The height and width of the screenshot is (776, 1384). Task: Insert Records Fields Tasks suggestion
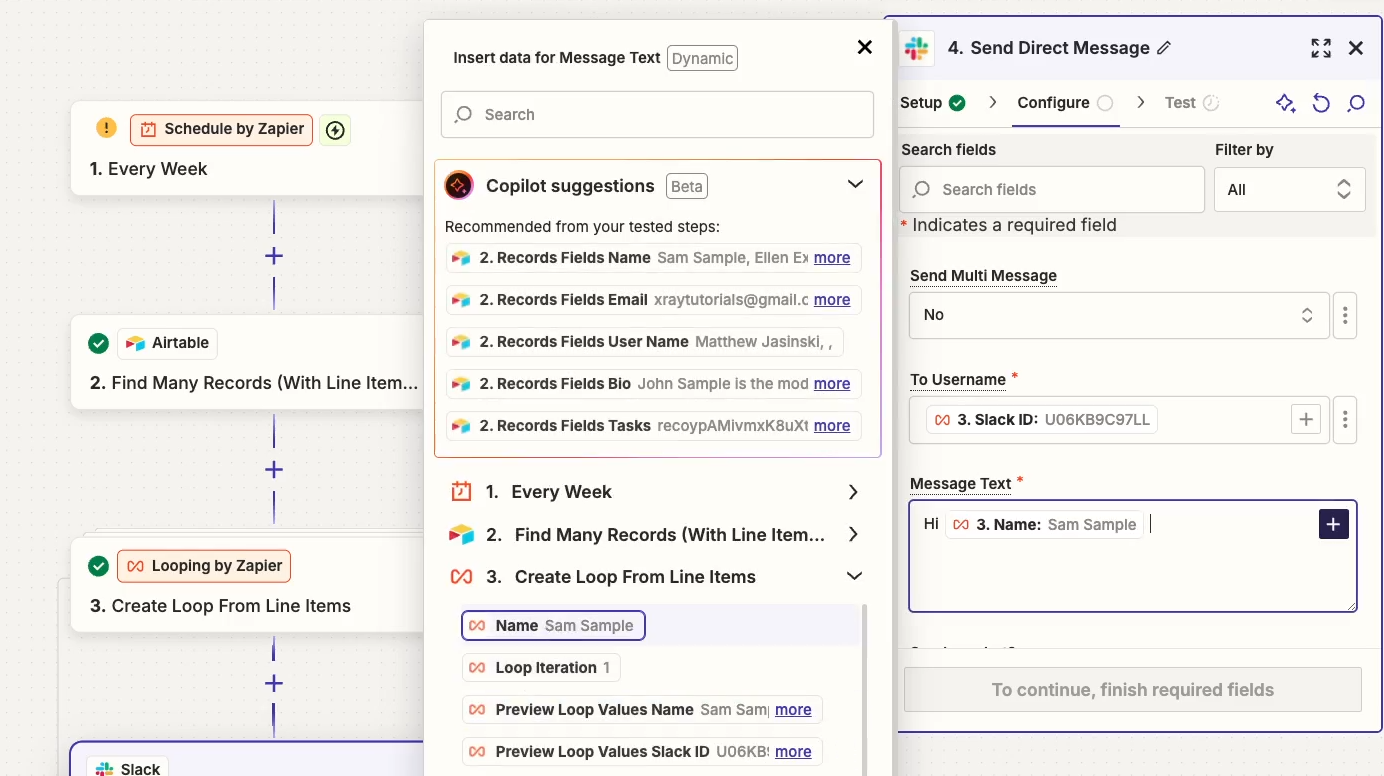point(653,426)
